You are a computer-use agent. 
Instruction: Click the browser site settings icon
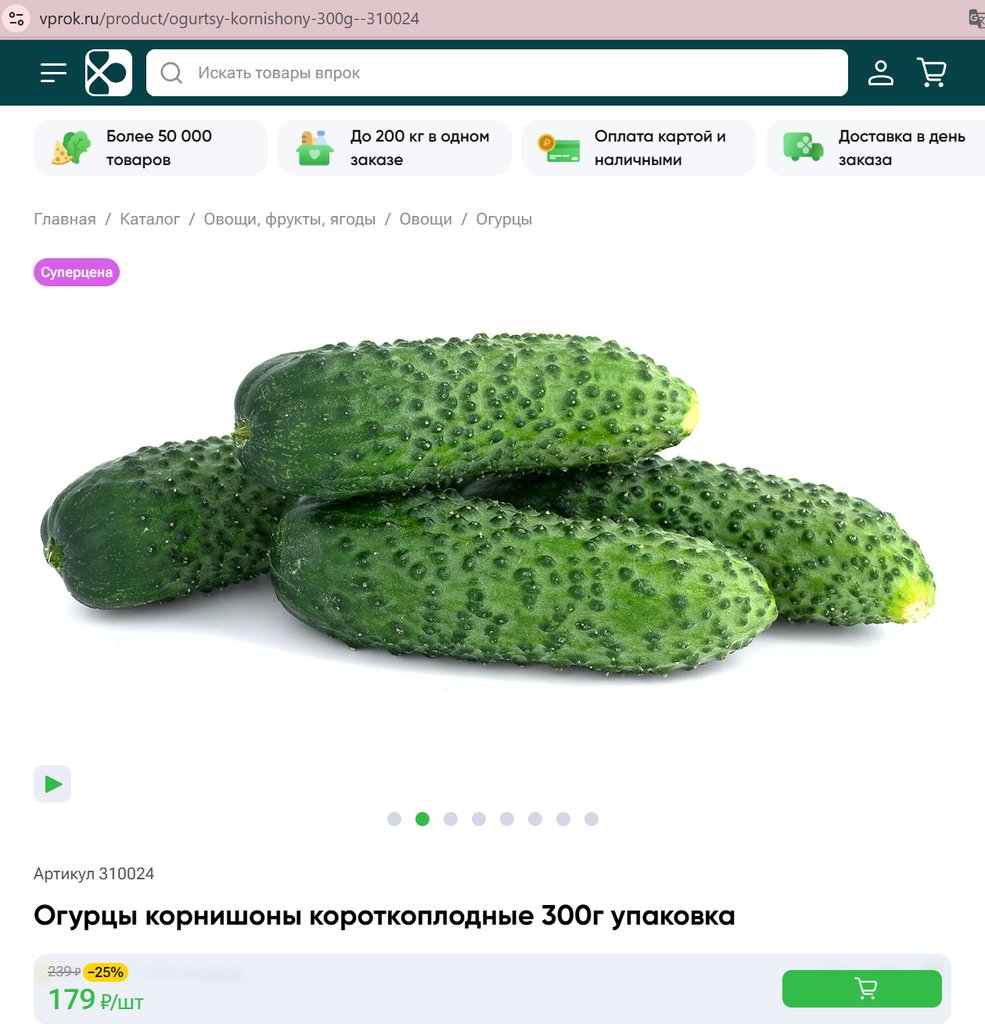point(16,18)
